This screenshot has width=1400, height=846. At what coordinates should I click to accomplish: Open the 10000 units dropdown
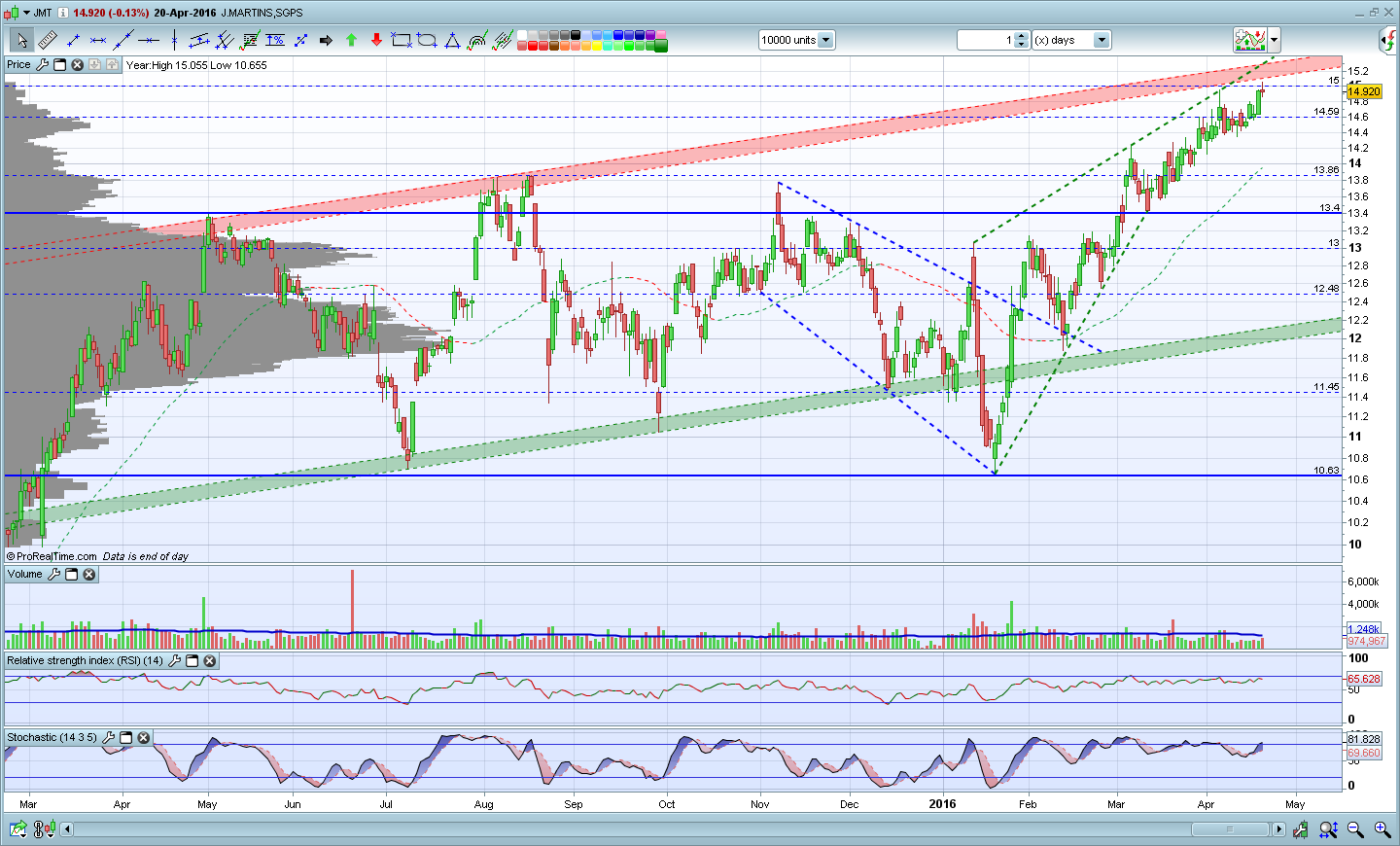tap(825, 40)
